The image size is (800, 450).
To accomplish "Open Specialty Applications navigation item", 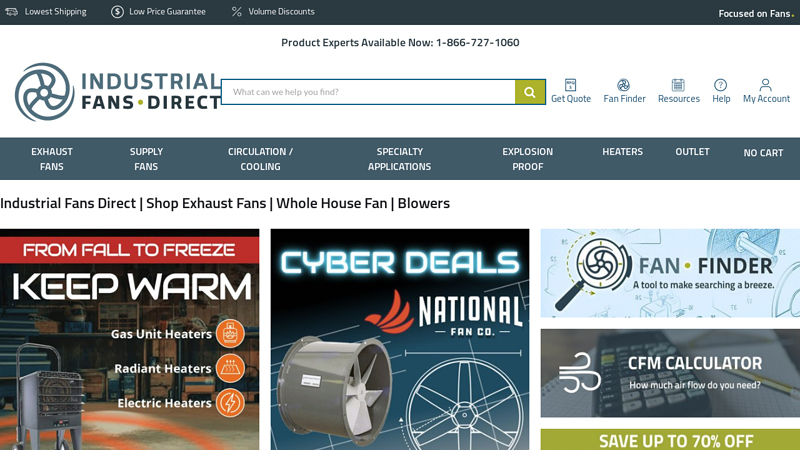I will tap(399, 159).
